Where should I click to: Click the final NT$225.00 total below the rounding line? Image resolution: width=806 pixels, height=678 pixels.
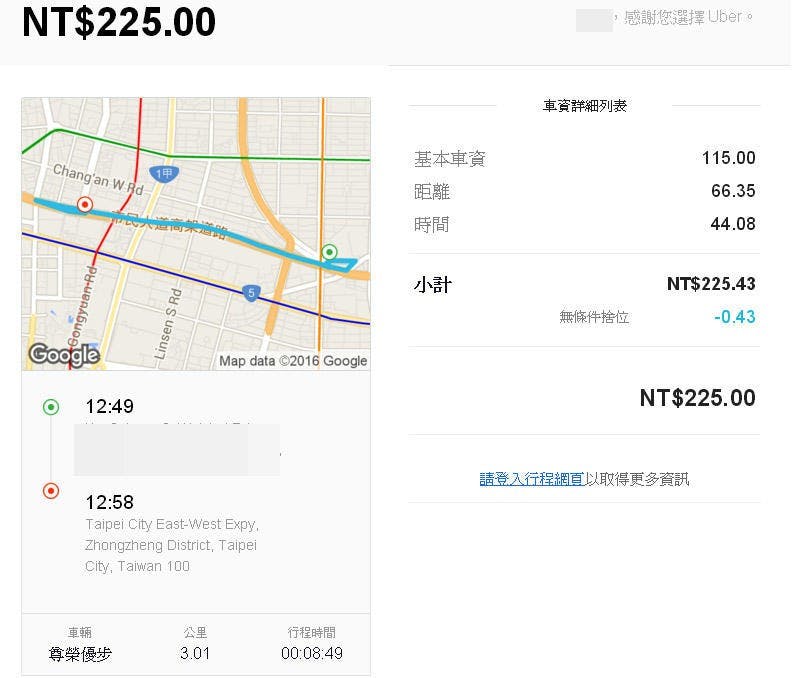coord(698,398)
